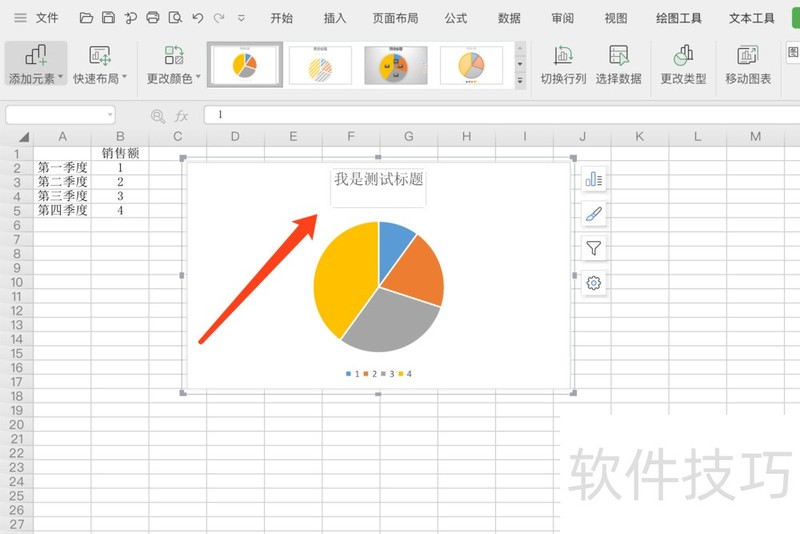Open the 绘图工具 drawing tools tab
The width and height of the screenshot is (800, 534).
click(x=679, y=18)
